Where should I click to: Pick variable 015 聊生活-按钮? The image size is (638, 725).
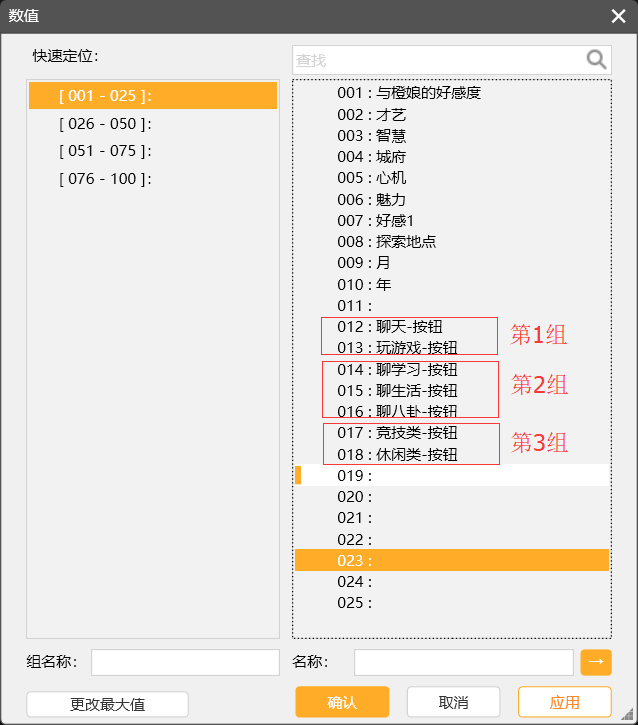(x=397, y=390)
